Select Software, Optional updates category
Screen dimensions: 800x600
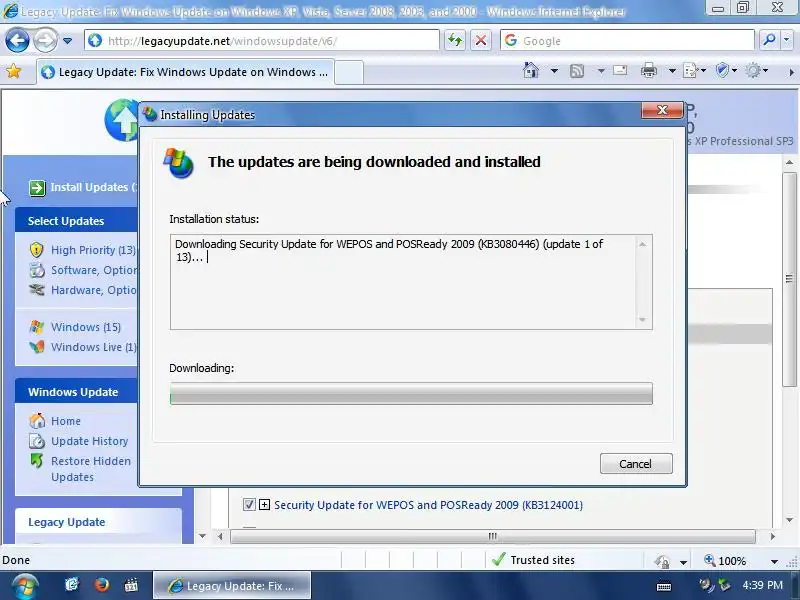pyautogui.click(x=94, y=270)
